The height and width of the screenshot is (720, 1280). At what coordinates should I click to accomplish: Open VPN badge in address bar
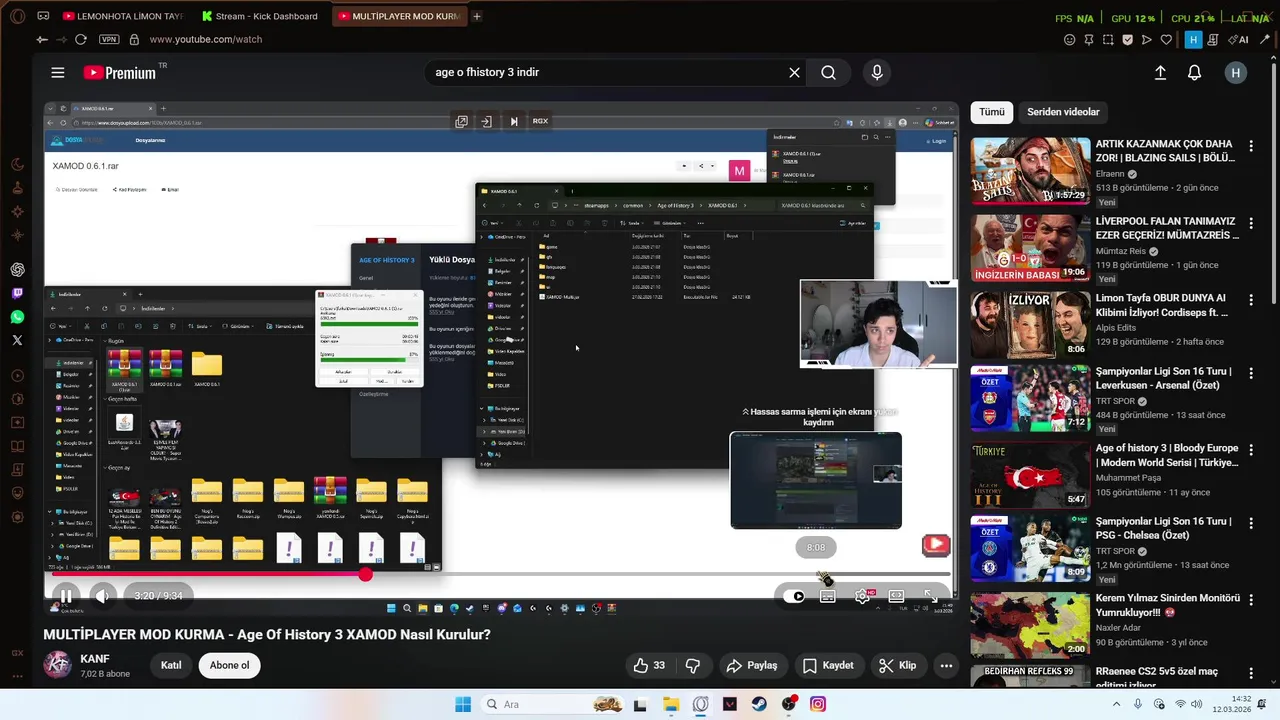pyautogui.click(x=109, y=40)
